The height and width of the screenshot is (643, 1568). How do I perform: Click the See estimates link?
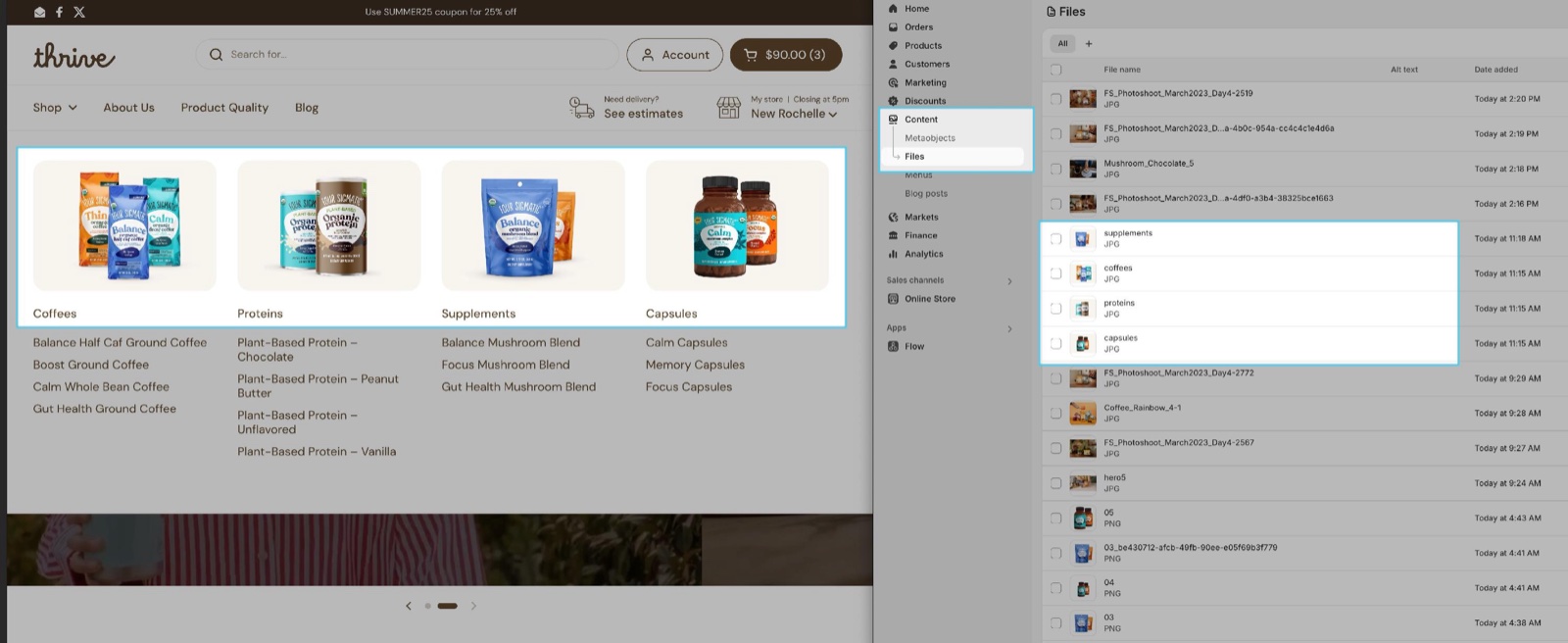(643, 114)
